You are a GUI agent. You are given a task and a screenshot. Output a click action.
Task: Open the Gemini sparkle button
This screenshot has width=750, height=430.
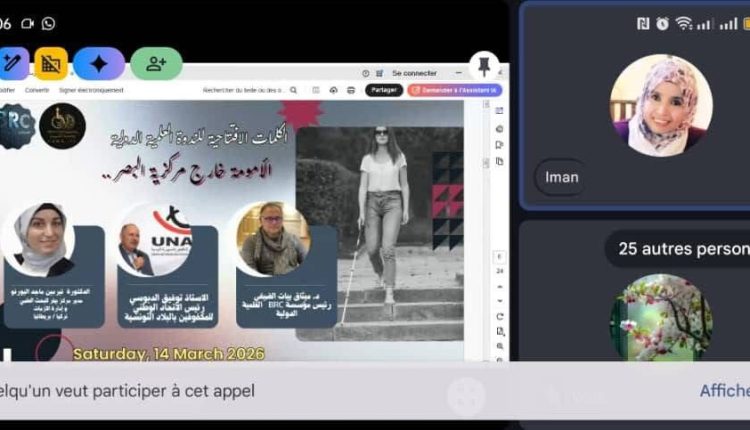click(99, 63)
